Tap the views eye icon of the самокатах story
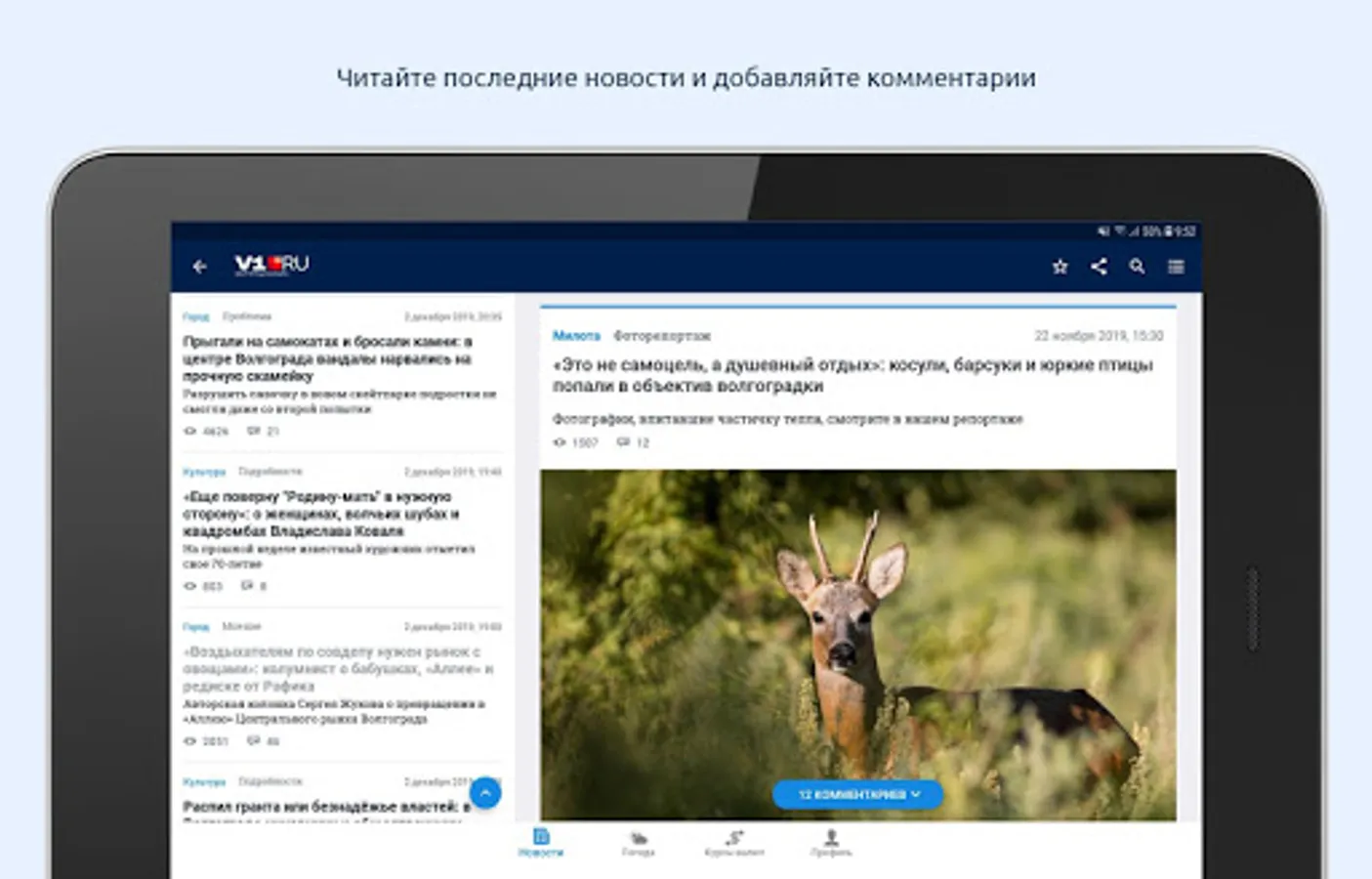 [190, 431]
